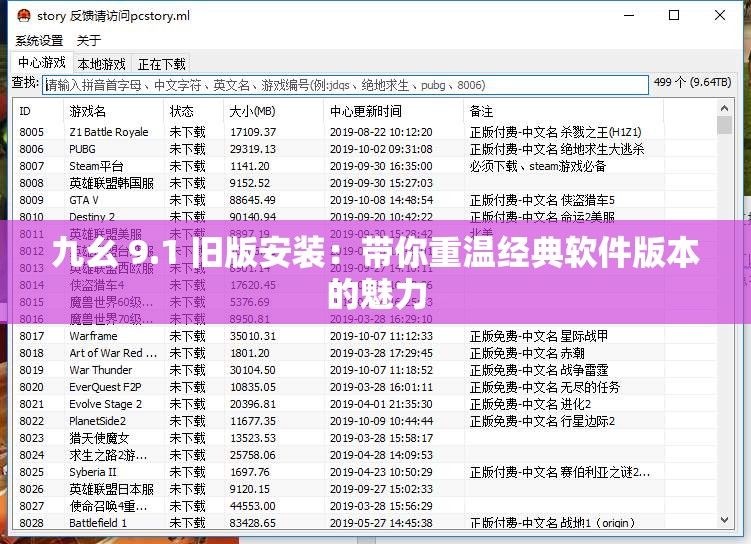Close the story window
The image size is (751, 544).
click(x=719, y=15)
